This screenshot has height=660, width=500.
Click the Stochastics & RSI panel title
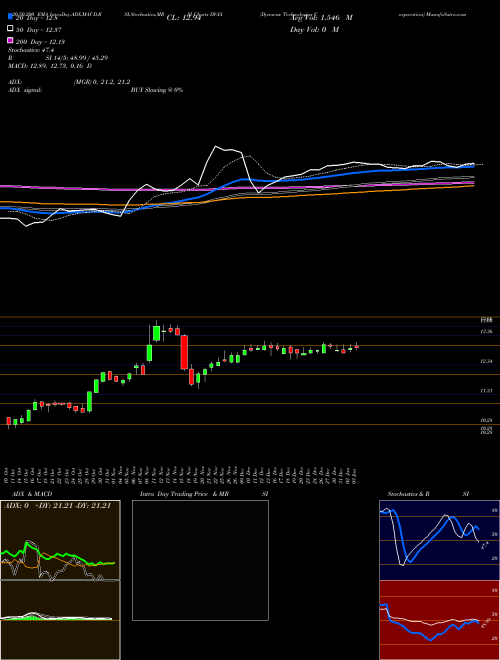point(428,494)
